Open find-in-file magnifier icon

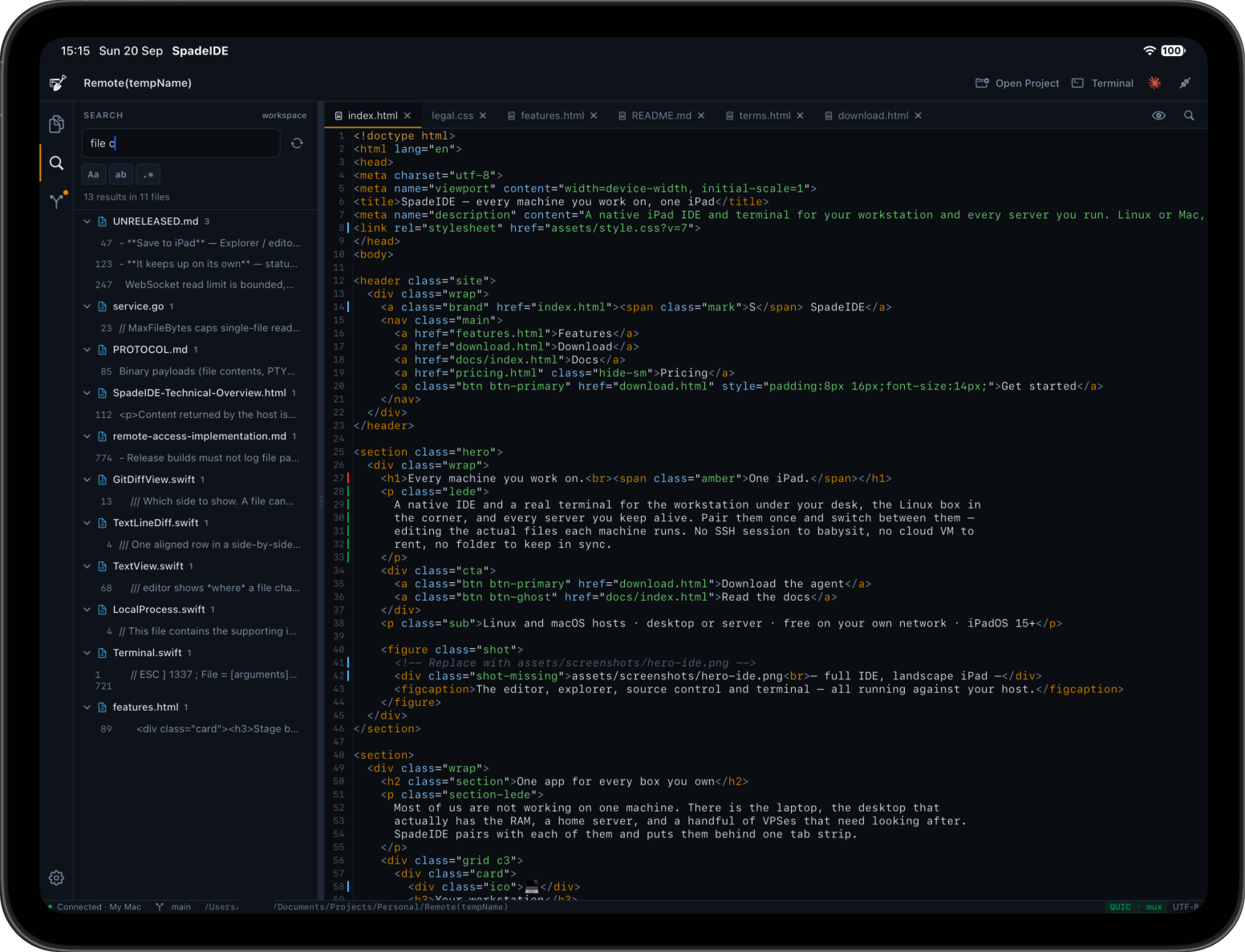[x=1189, y=115]
